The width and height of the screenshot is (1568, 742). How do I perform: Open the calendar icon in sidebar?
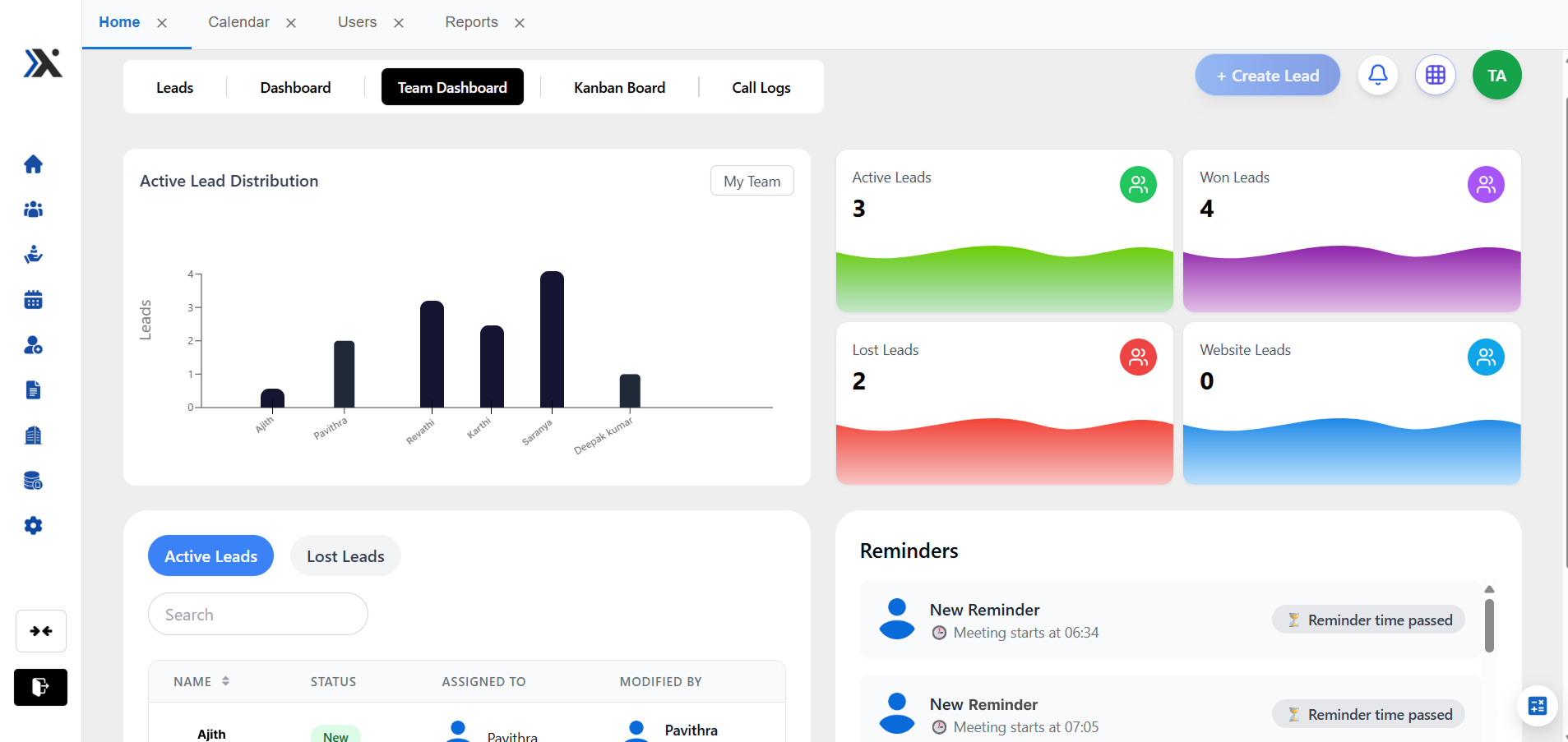(x=33, y=300)
